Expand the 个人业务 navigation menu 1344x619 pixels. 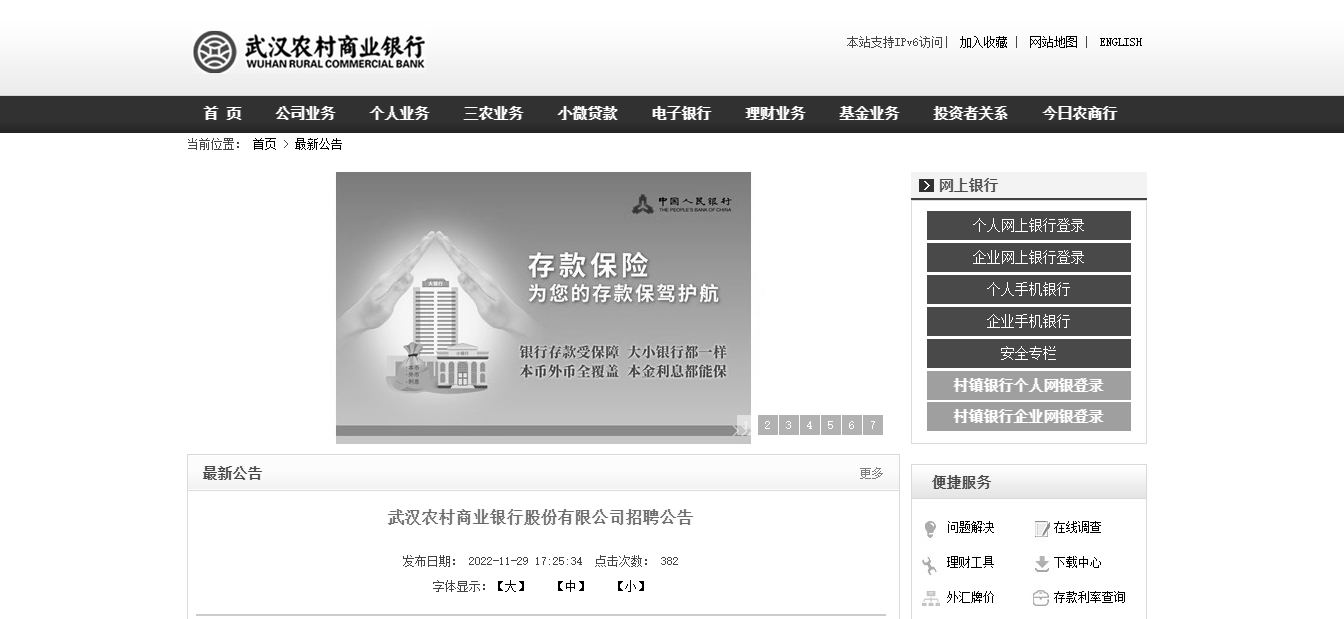(399, 114)
